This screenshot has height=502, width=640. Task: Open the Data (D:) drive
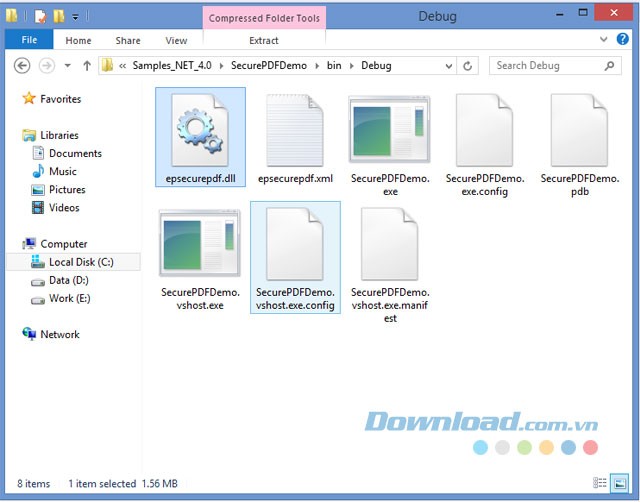pos(69,280)
